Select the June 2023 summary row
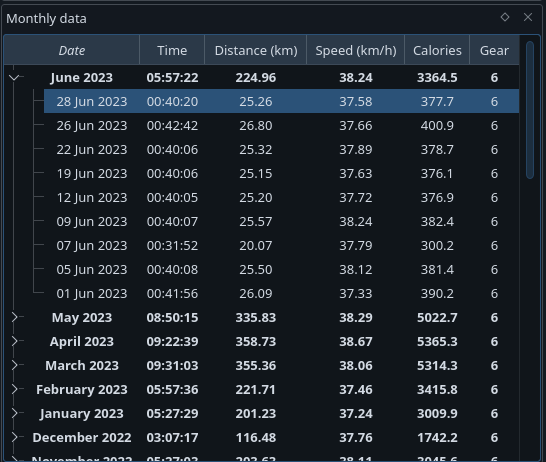This screenshot has width=546, height=462. (272, 77)
